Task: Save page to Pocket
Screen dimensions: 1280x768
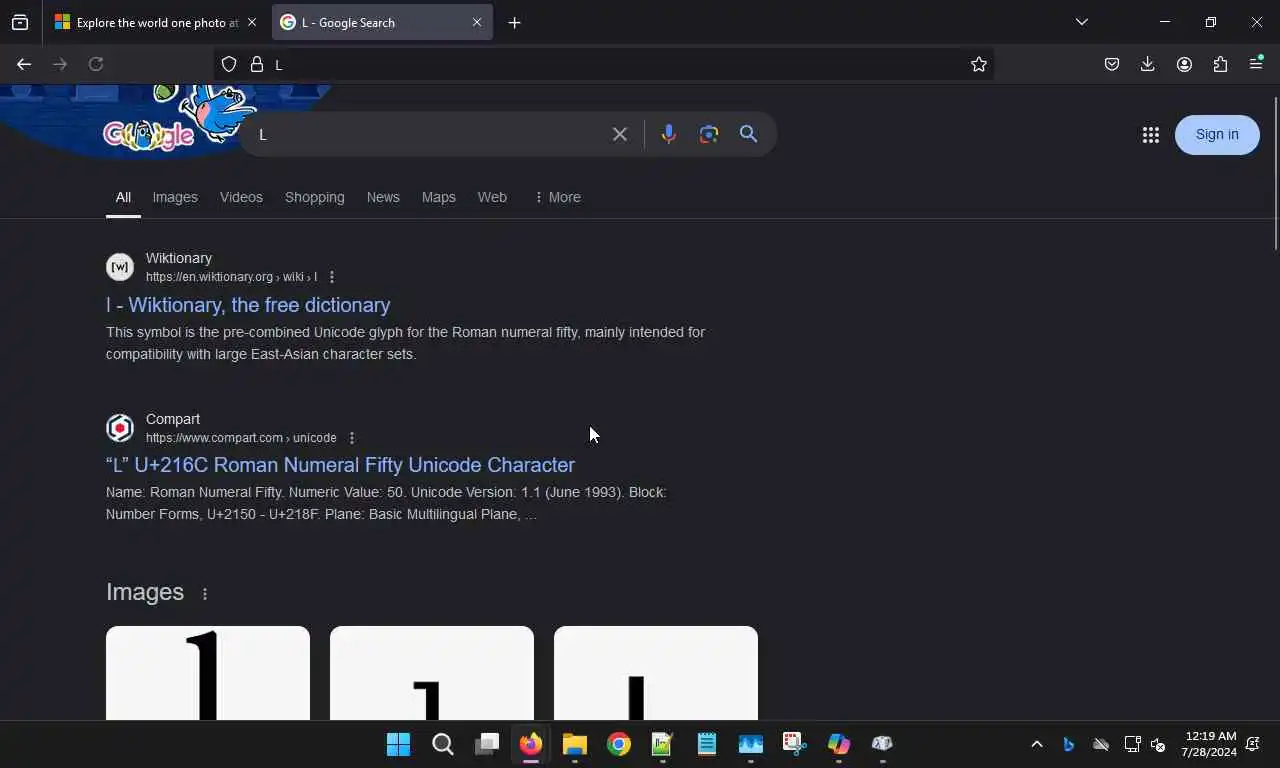Action: (1112, 64)
